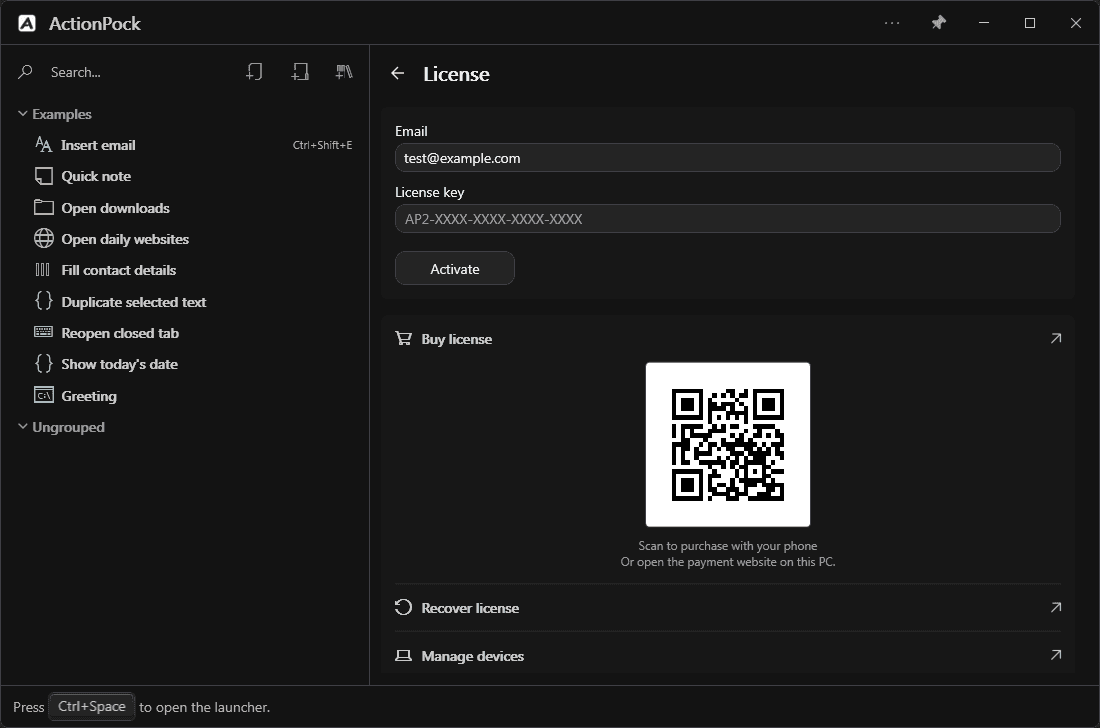The image size is (1100, 728).
Task: Click the add new group icon
Action: click(300, 72)
